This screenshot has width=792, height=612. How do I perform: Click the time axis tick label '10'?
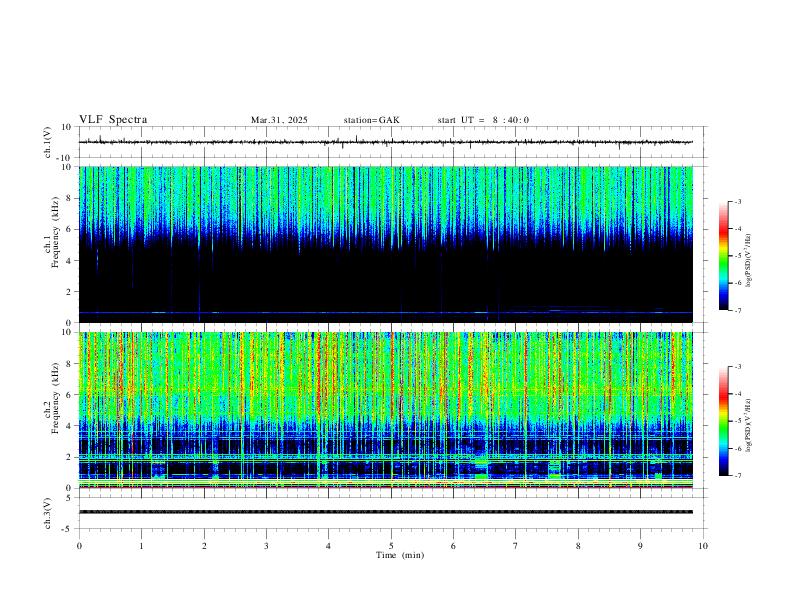(x=703, y=546)
